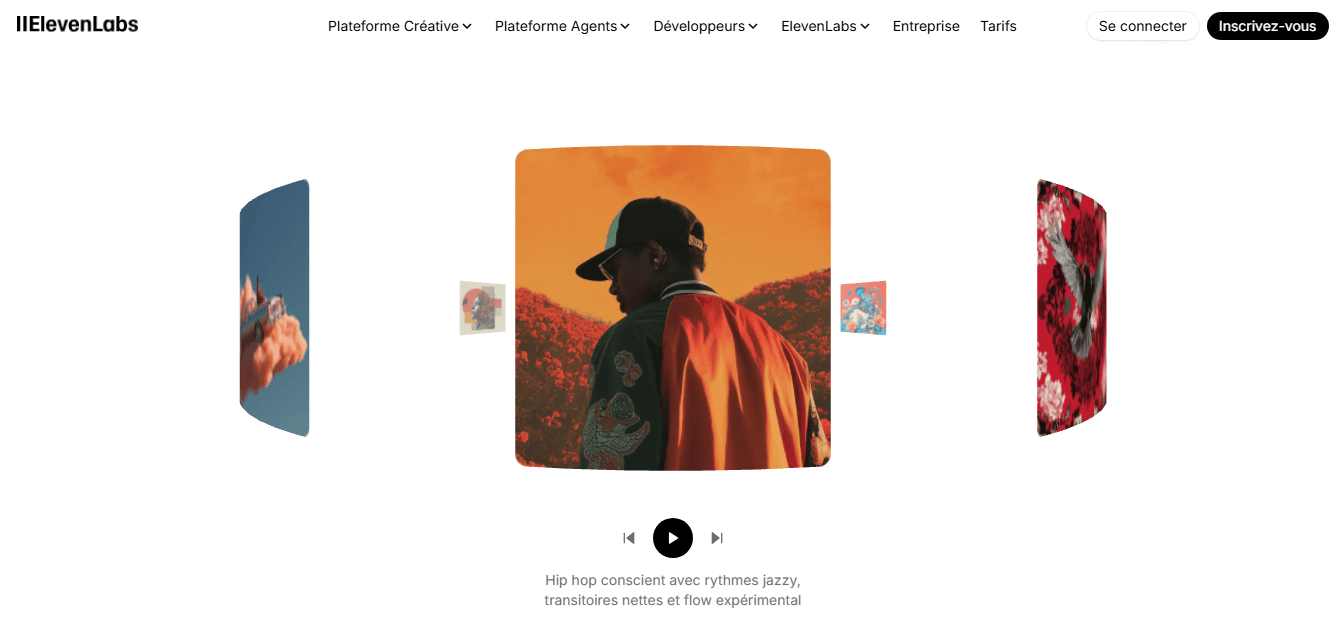Expand the Développeurs chevron
Viewport: 1336px width, 637px height.
pos(753,27)
